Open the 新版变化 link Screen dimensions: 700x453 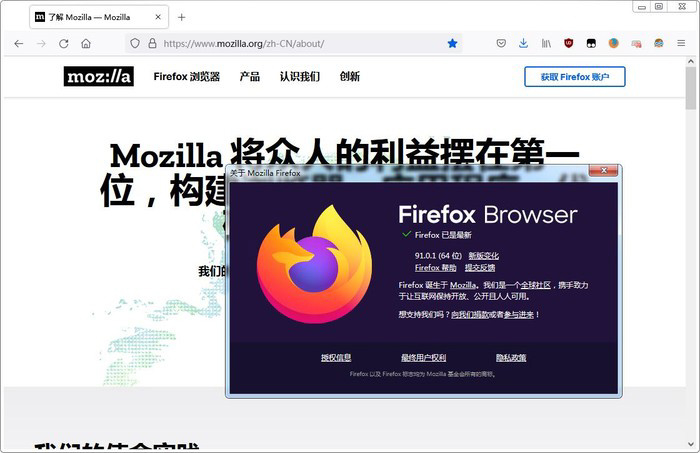(x=483, y=256)
